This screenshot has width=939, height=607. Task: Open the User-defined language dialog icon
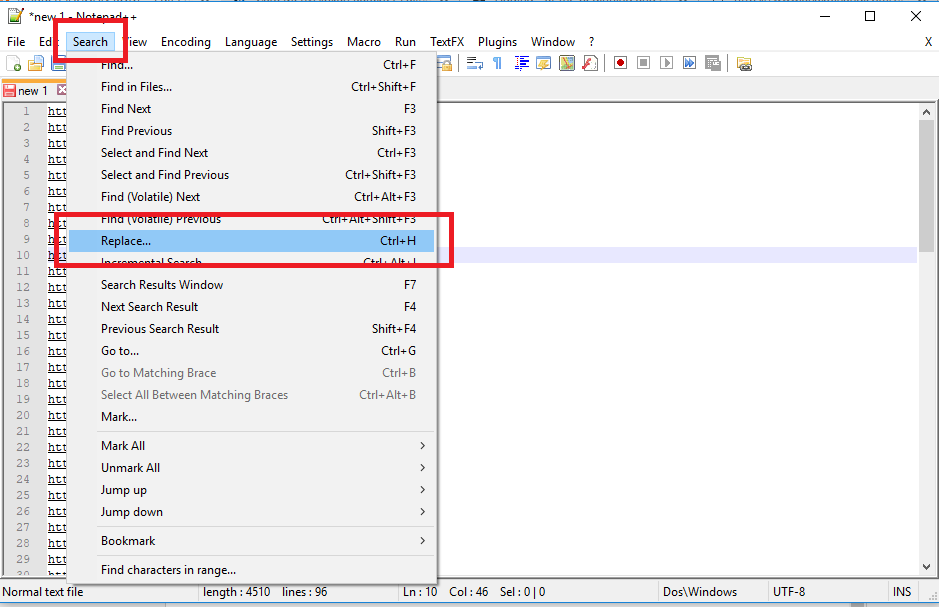coord(544,63)
